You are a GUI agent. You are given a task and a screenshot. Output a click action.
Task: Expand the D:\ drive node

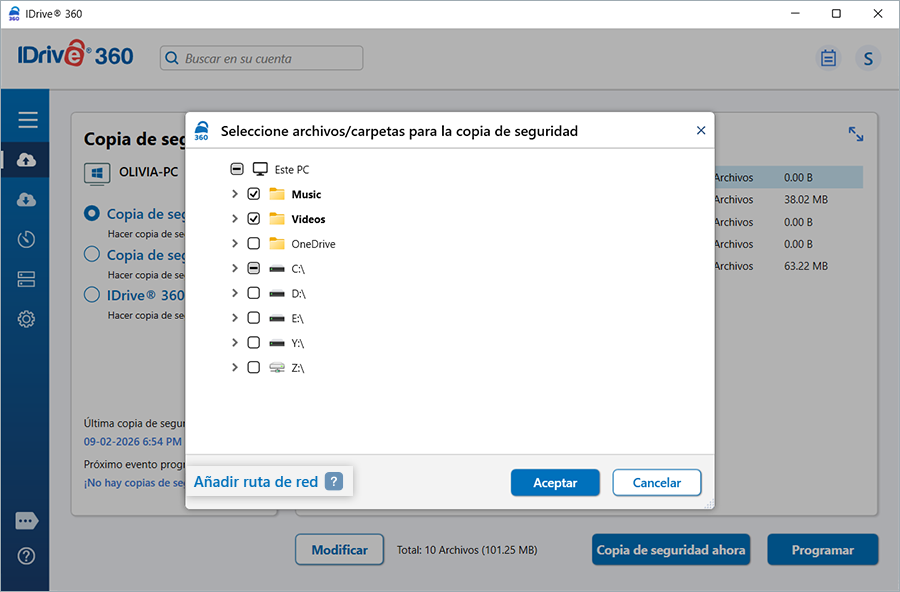click(x=234, y=293)
